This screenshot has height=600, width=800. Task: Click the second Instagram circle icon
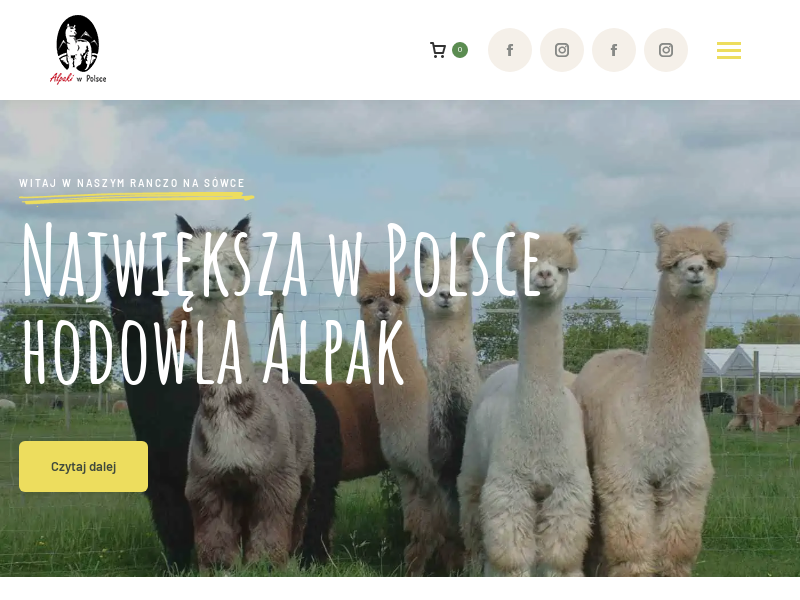coord(666,50)
